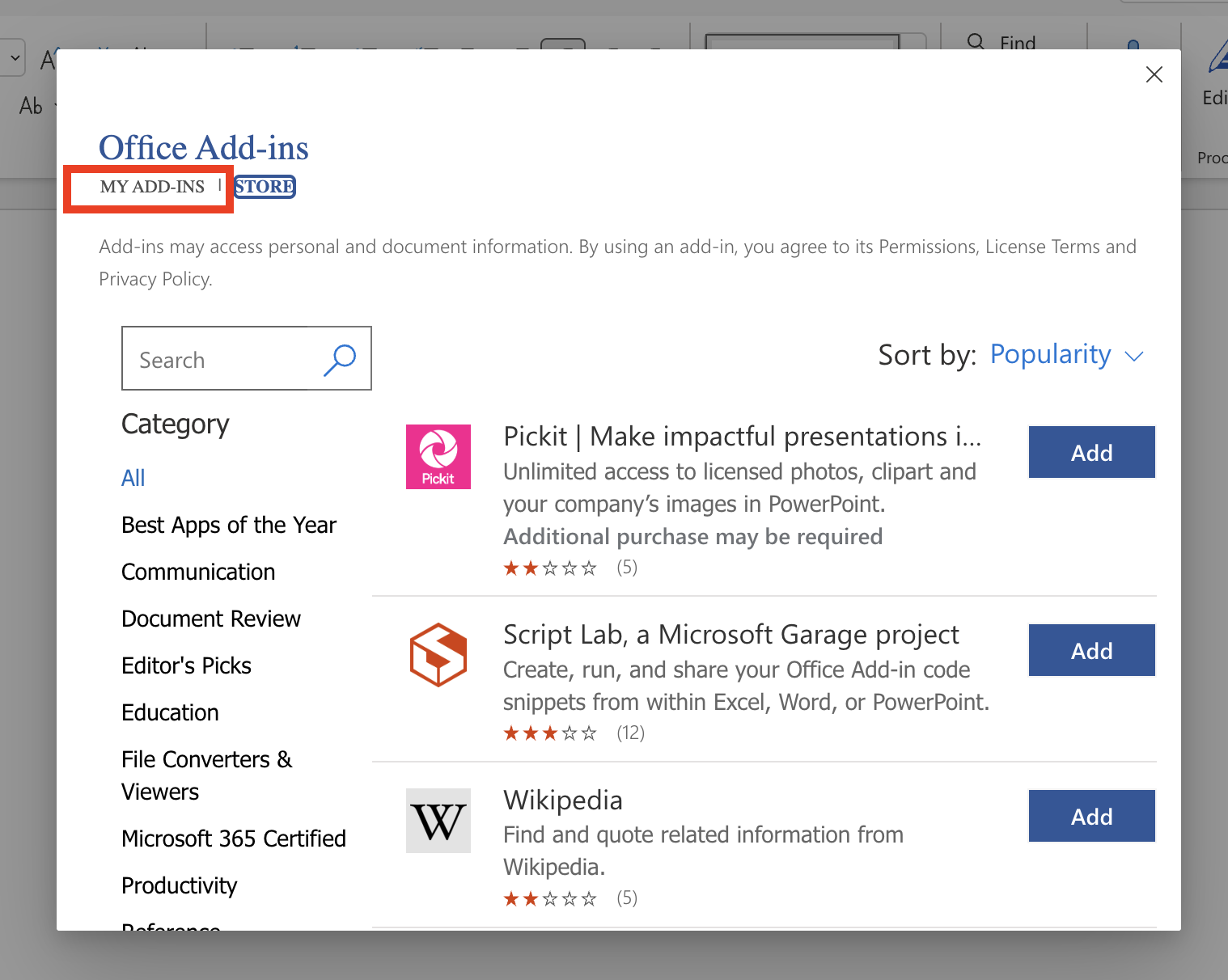Click the Script Lab hexagon icon
Image resolution: width=1228 pixels, height=980 pixels.
click(438, 655)
